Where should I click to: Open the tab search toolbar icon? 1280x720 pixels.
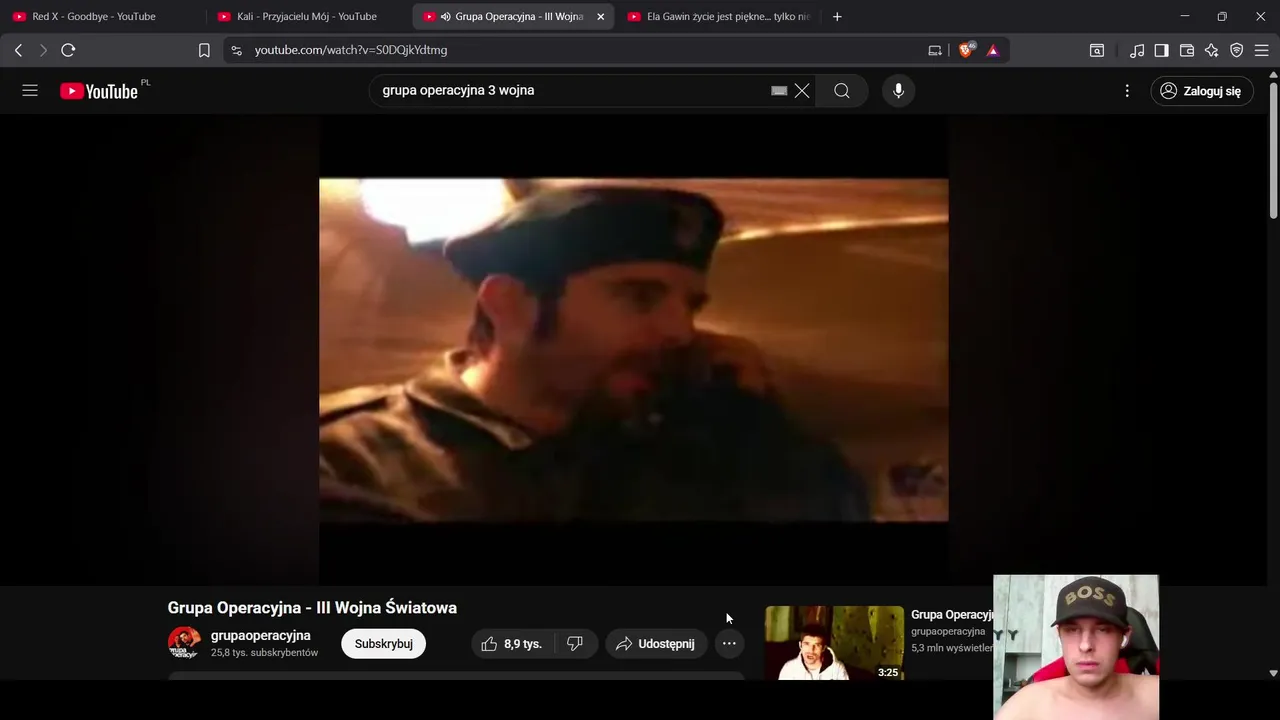[x=1097, y=50]
